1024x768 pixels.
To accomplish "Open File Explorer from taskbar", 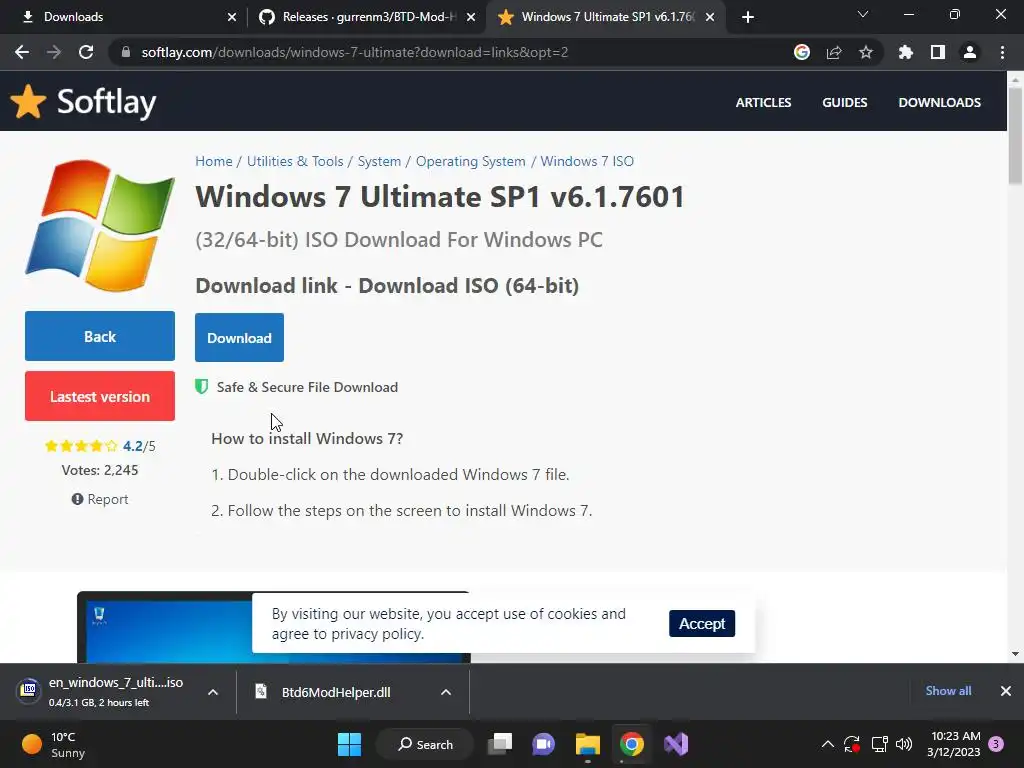I will (x=588, y=744).
